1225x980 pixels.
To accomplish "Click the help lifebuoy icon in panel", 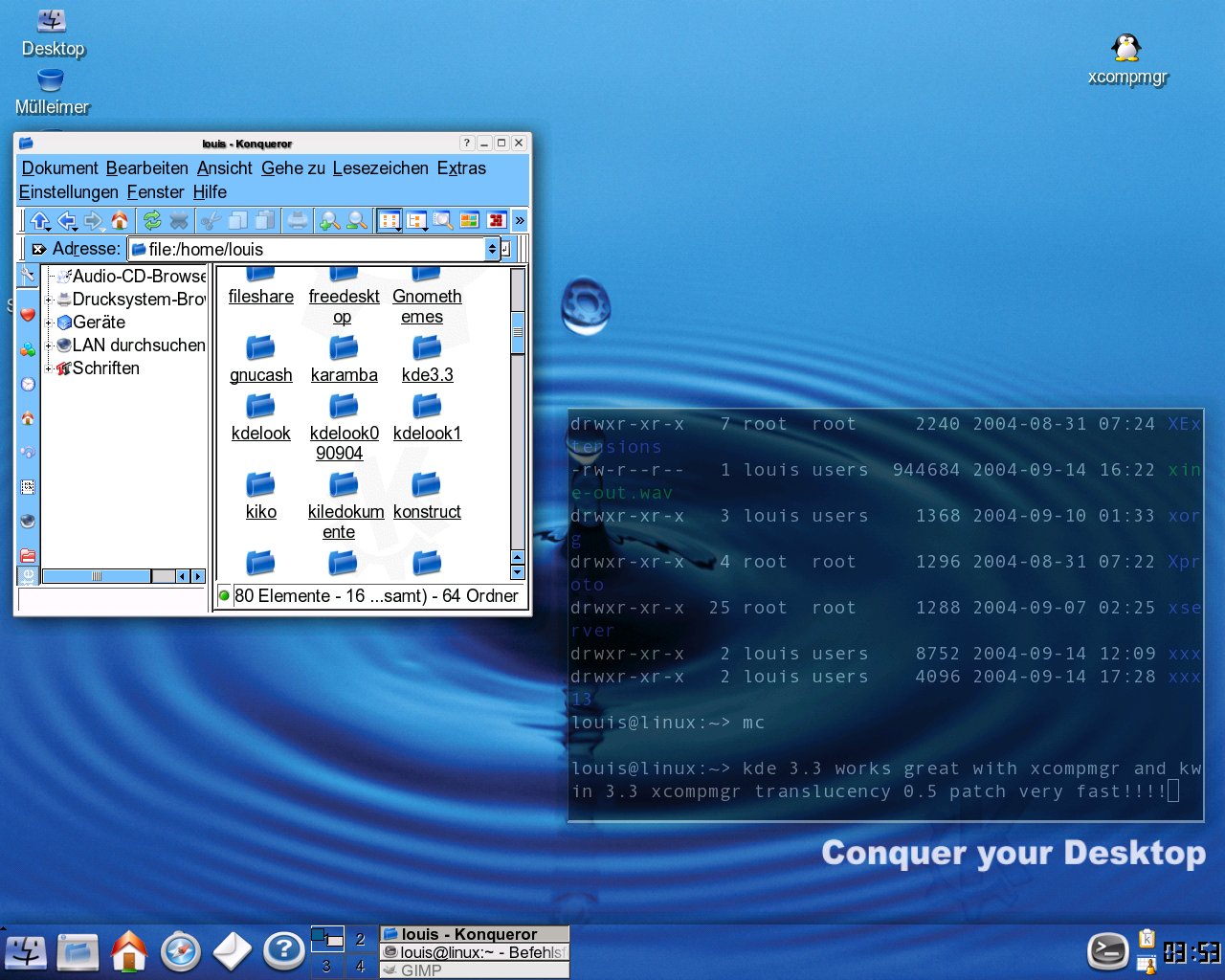I will (x=284, y=950).
